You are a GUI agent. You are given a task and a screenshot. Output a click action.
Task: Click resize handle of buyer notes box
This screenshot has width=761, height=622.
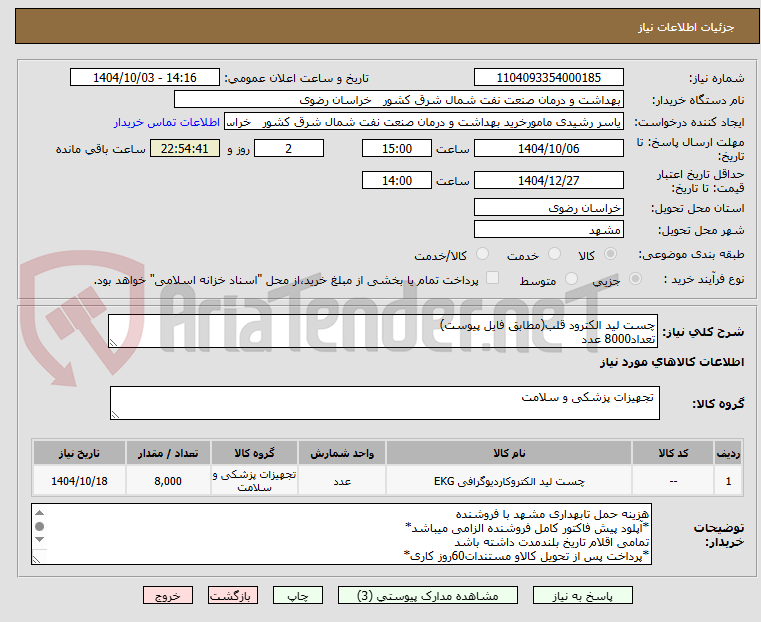37,559
